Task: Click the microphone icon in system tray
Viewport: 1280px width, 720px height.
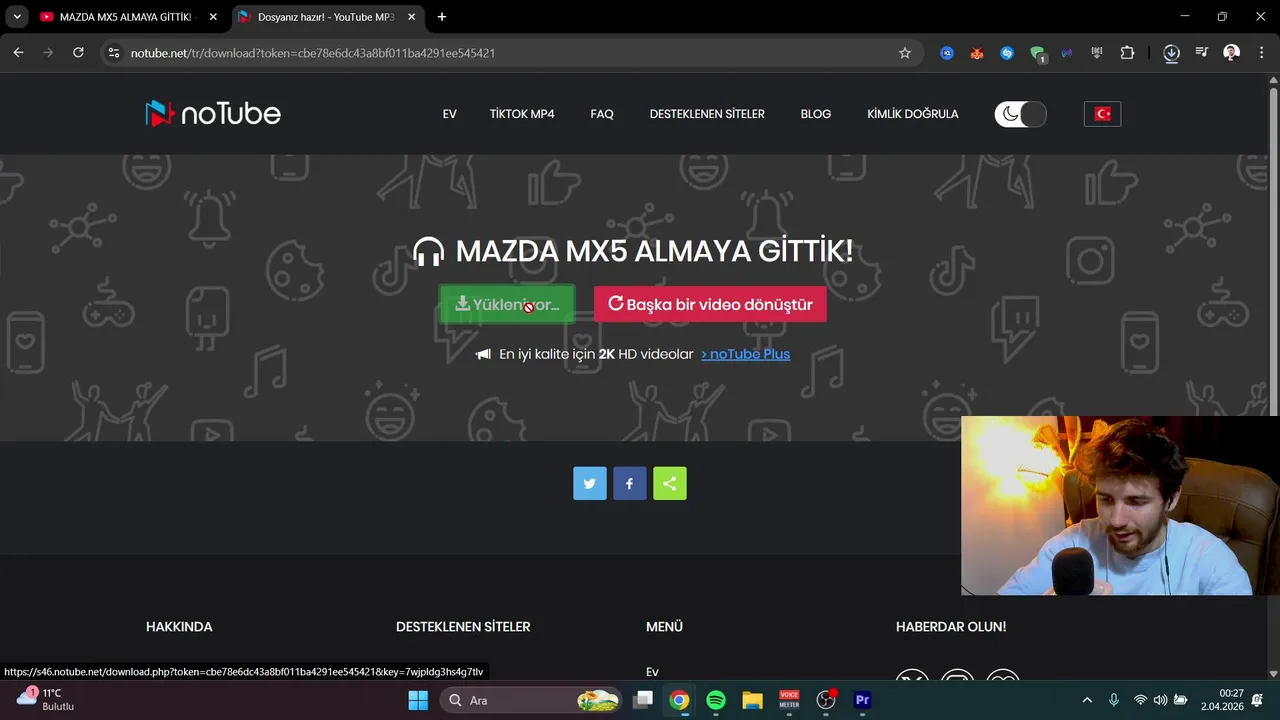Action: [1114, 700]
